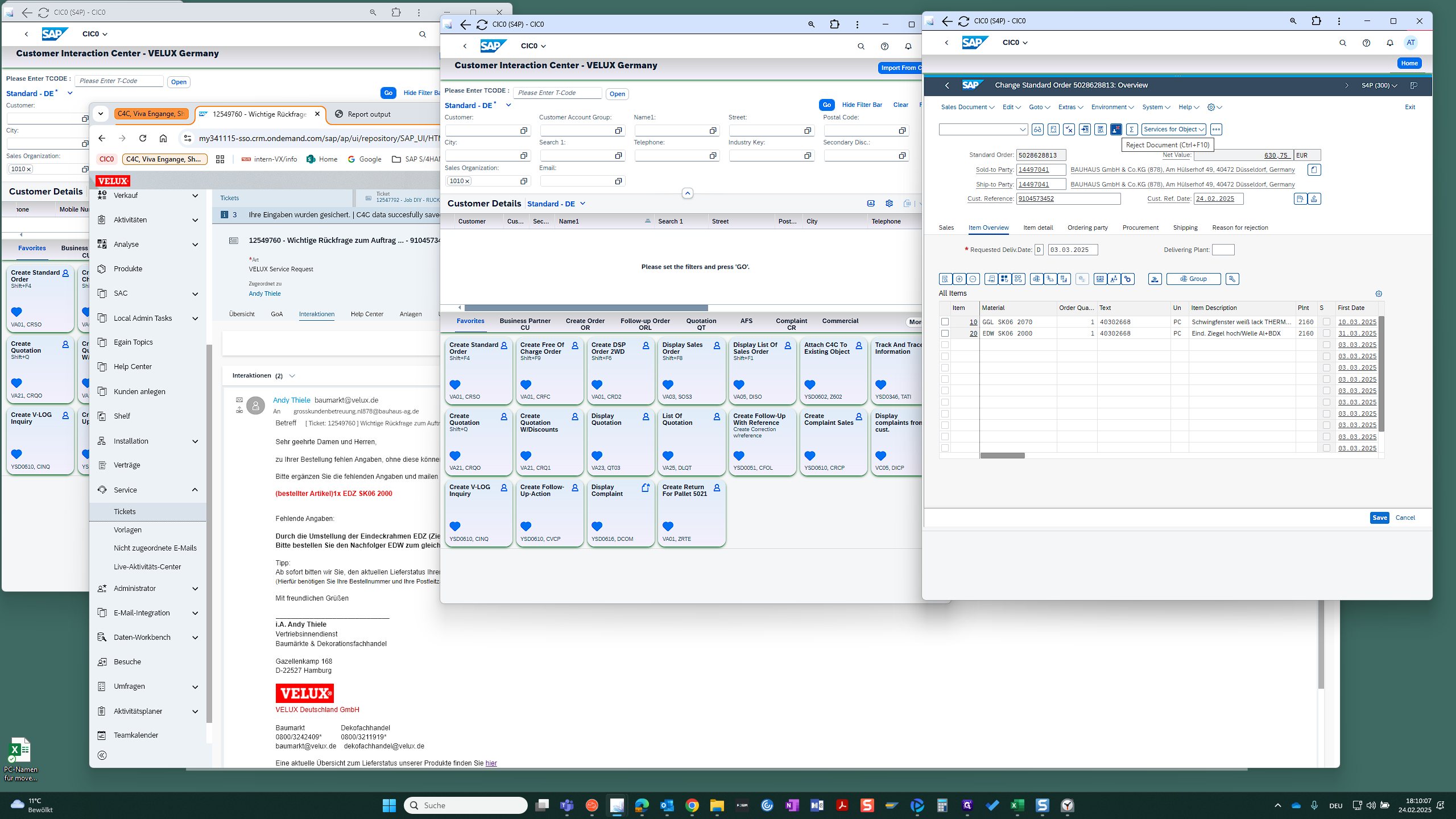Click the search magnifier in middle CIC0 window header
The width and height of the screenshot is (1456, 819).
pos(861,46)
